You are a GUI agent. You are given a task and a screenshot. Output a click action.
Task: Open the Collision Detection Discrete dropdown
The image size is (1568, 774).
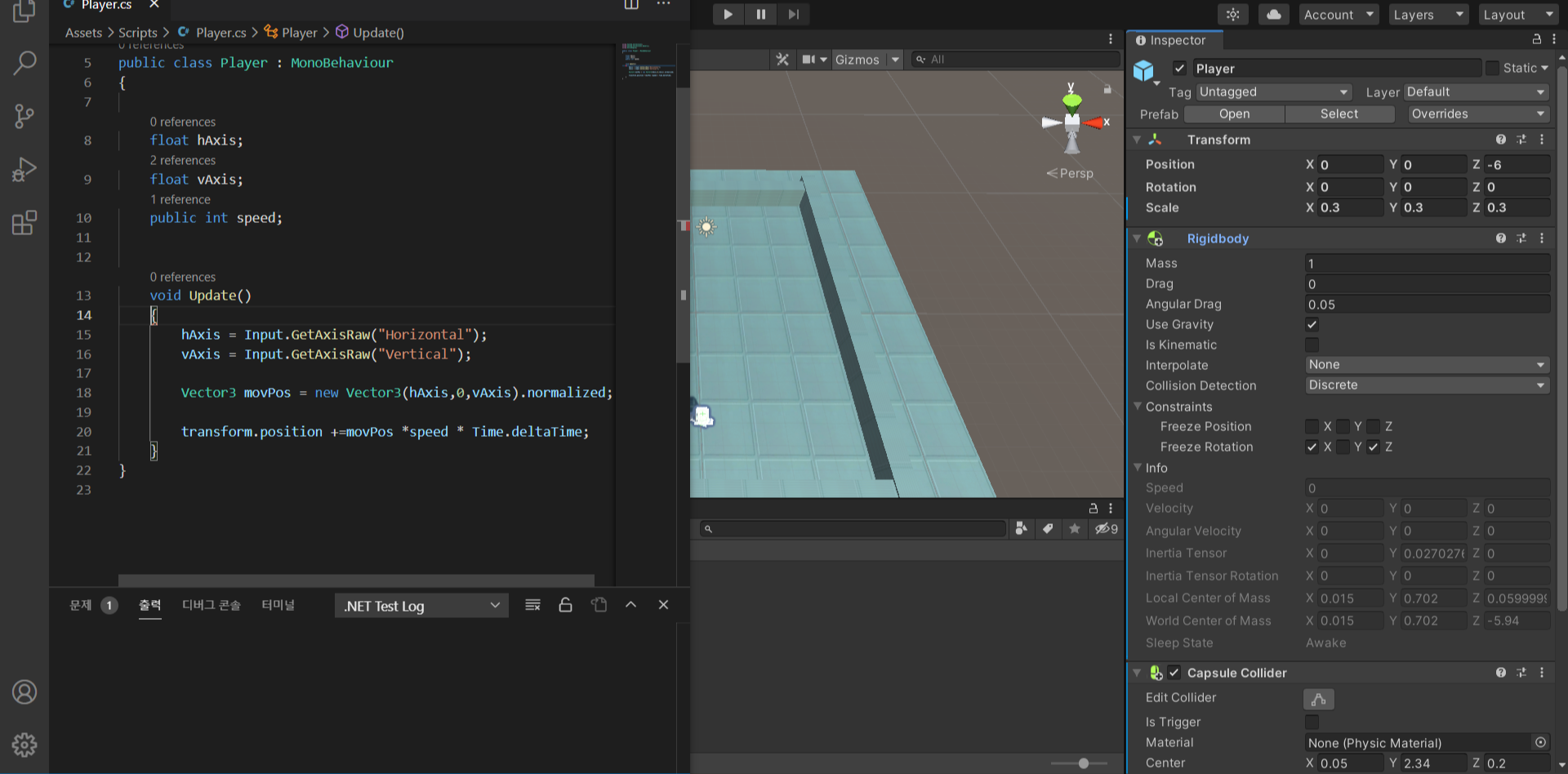pos(1427,385)
